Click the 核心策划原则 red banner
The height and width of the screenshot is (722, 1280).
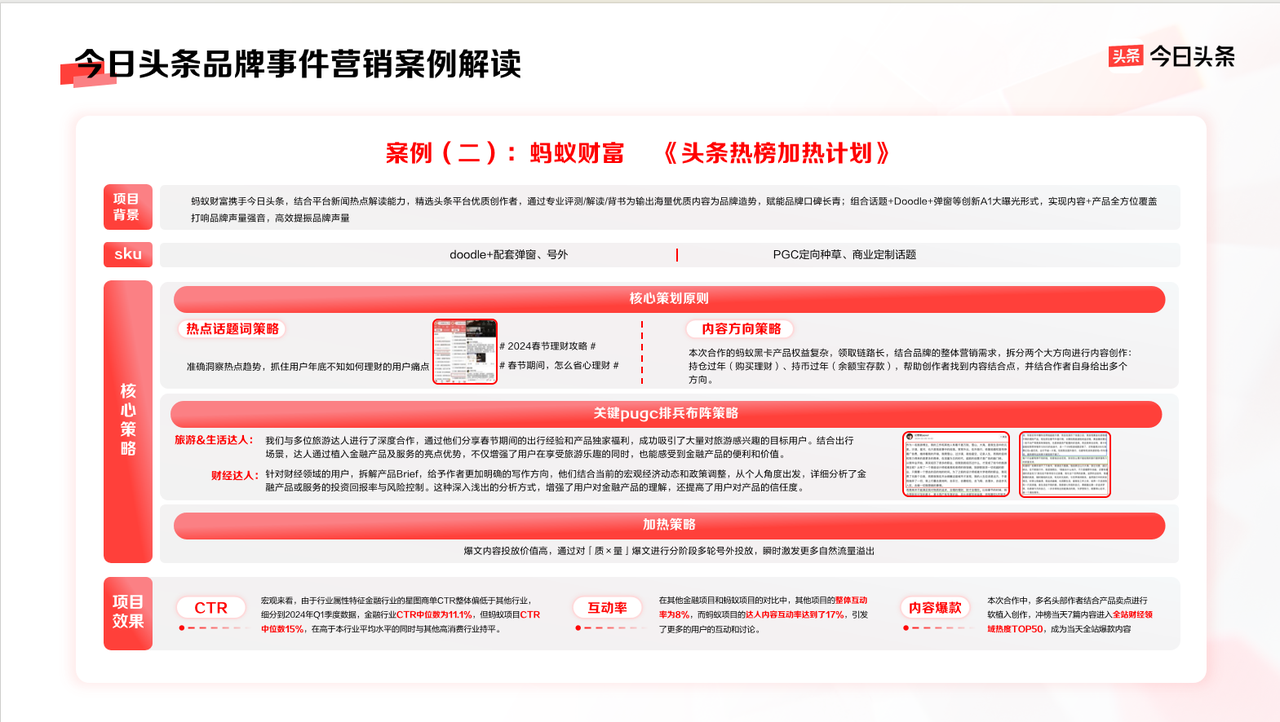click(668, 299)
